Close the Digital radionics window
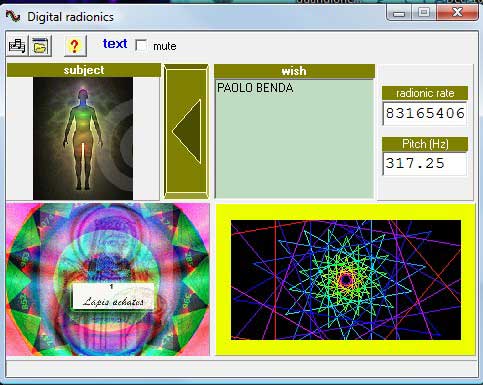 click(457, 13)
